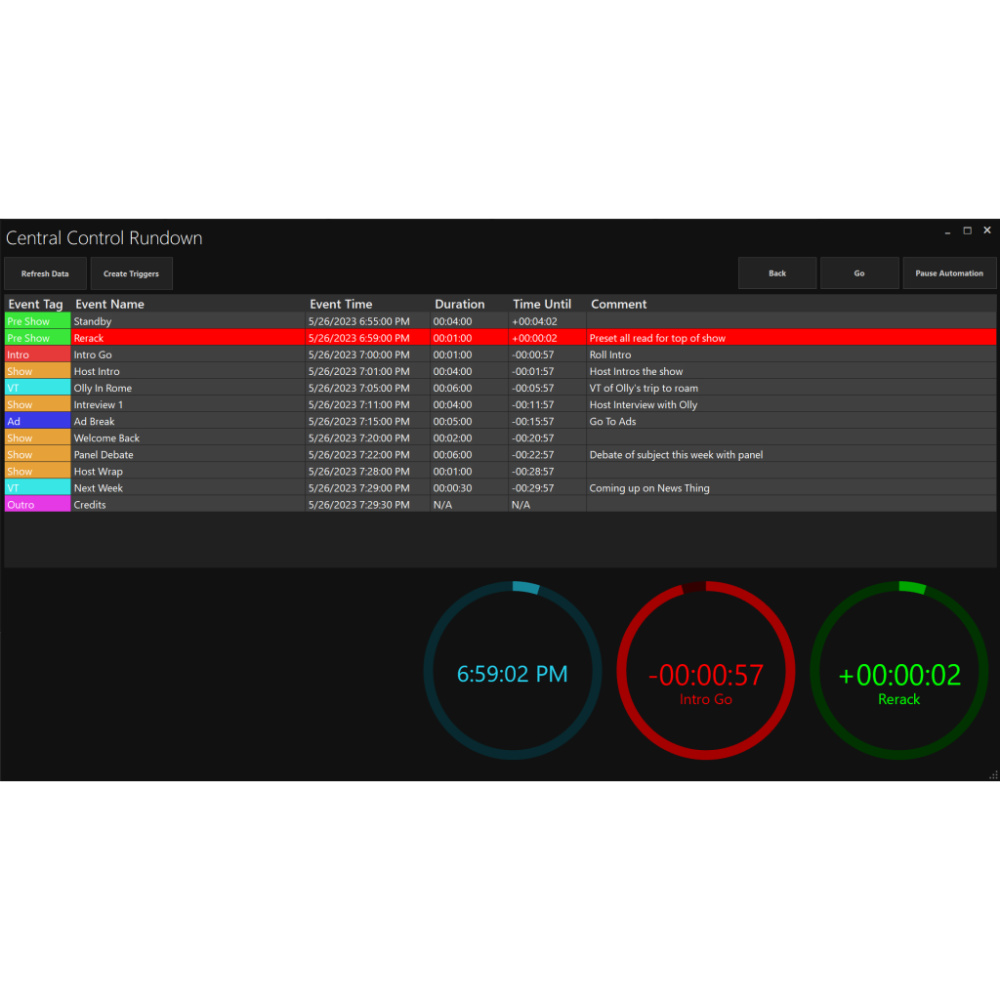Click the Event Tag column header
Screen dimensions: 1000x1000
coord(36,304)
